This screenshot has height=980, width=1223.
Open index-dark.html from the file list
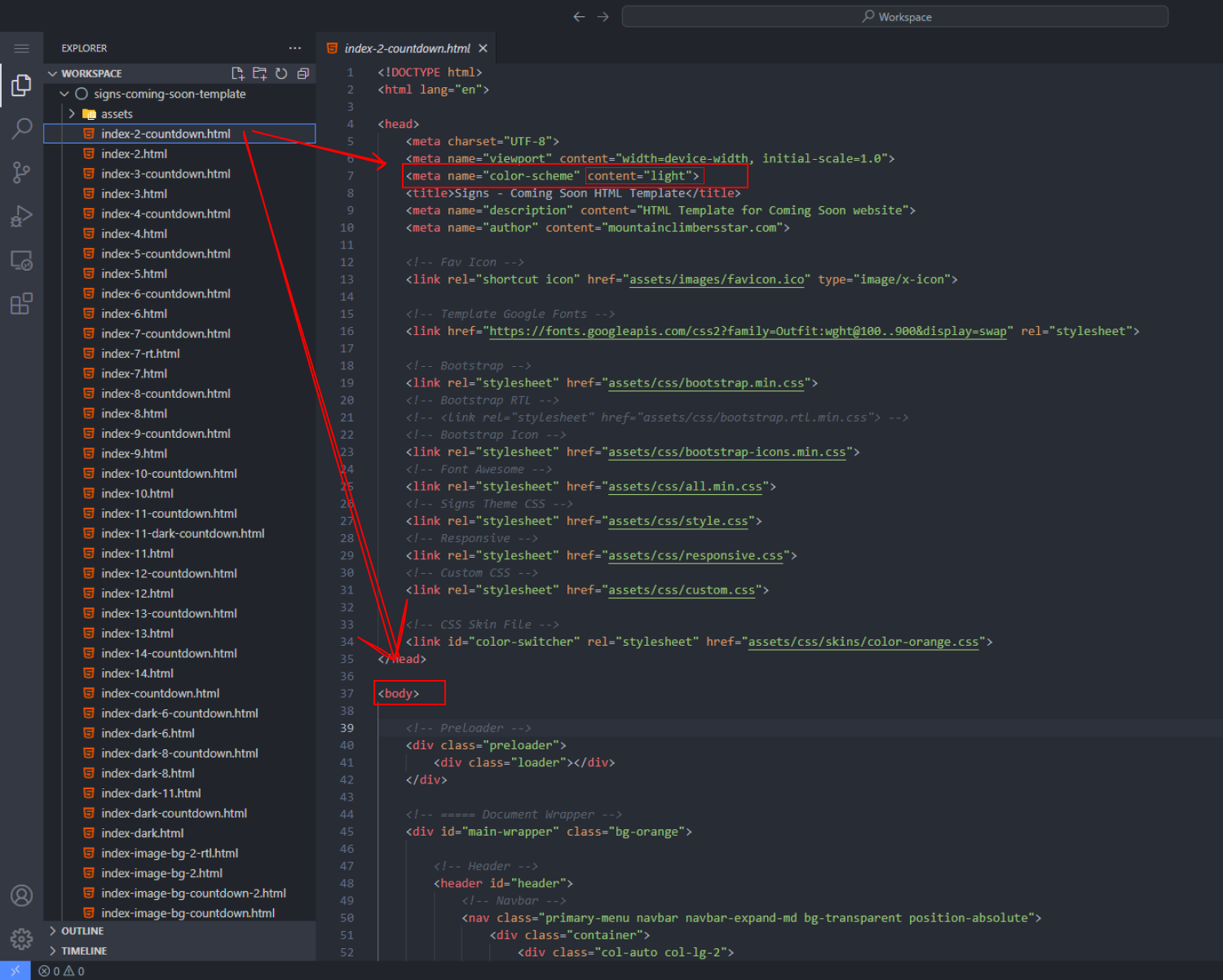coord(142,833)
